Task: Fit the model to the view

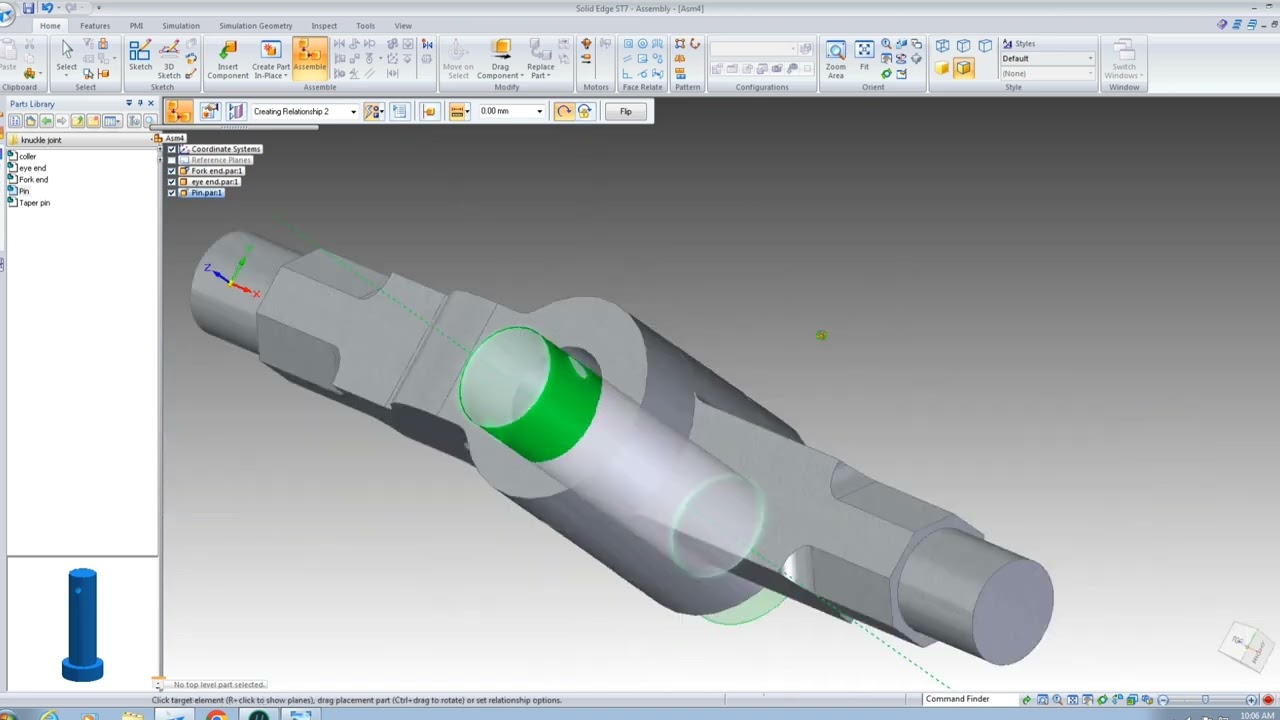Action: tap(864, 55)
